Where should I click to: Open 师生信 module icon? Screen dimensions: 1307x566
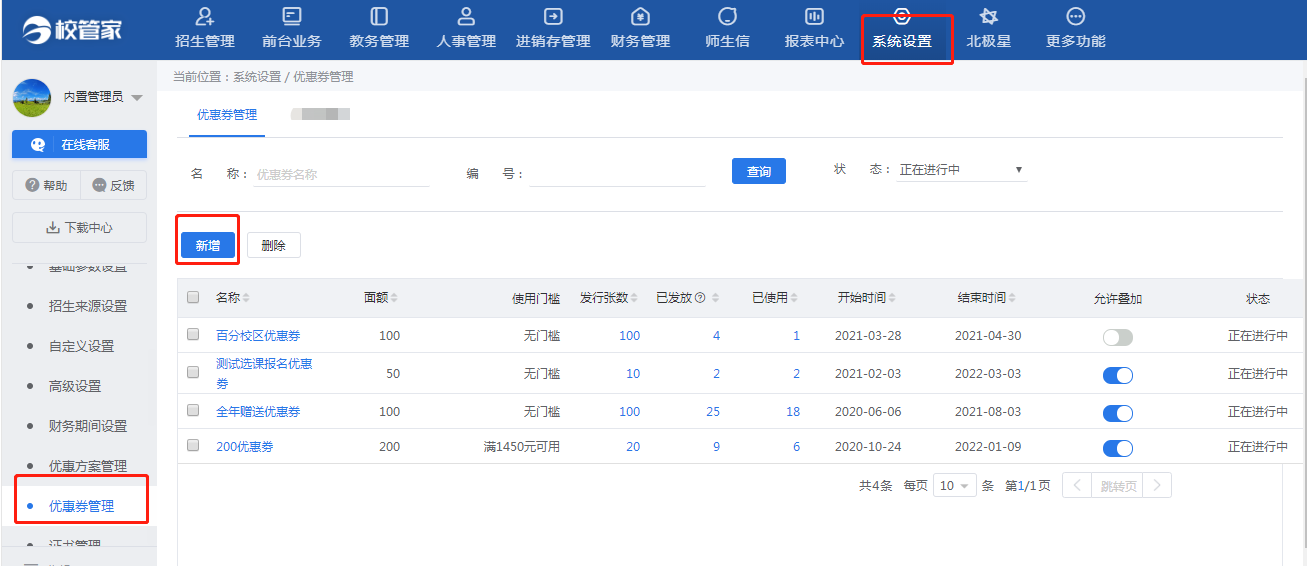pos(727,17)
